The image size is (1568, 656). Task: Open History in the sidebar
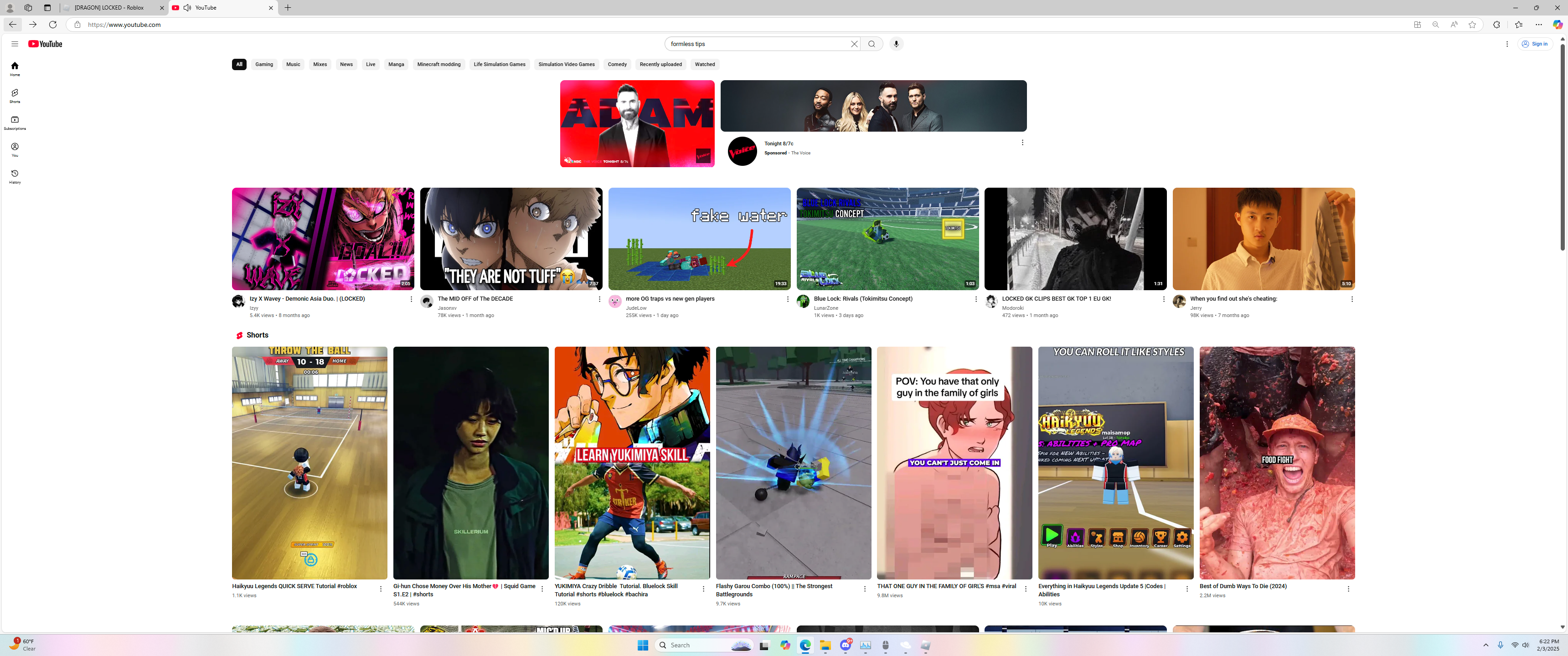15,176
